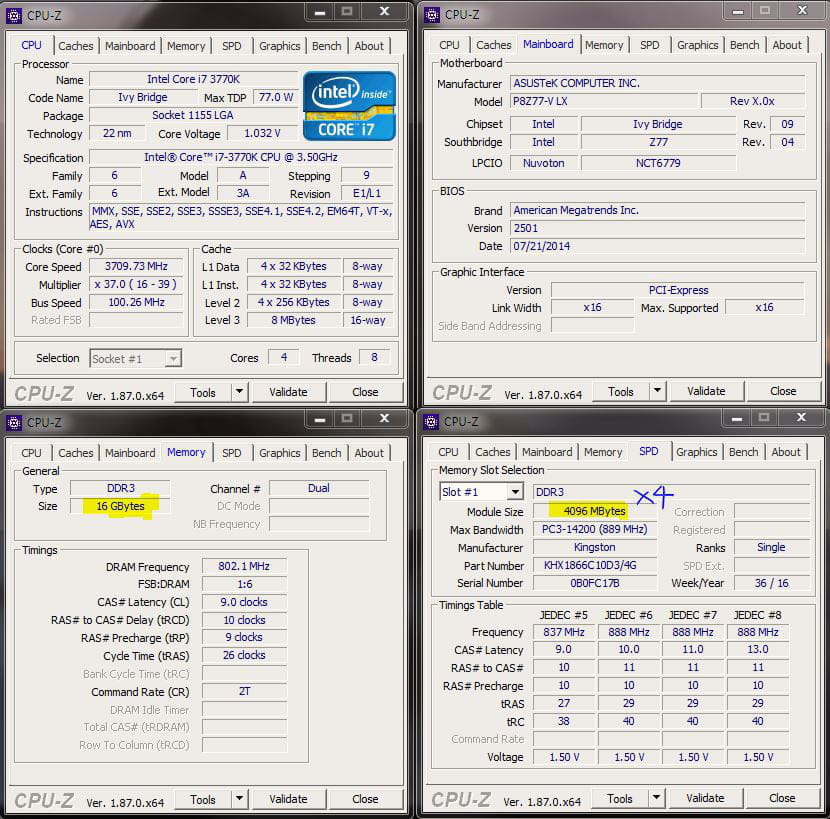The width and height of the screenshot is (830, 819).
Task: Click the Multiplier value "x 37.0 ( 16 - 39 )"
Action: [136, 284]
